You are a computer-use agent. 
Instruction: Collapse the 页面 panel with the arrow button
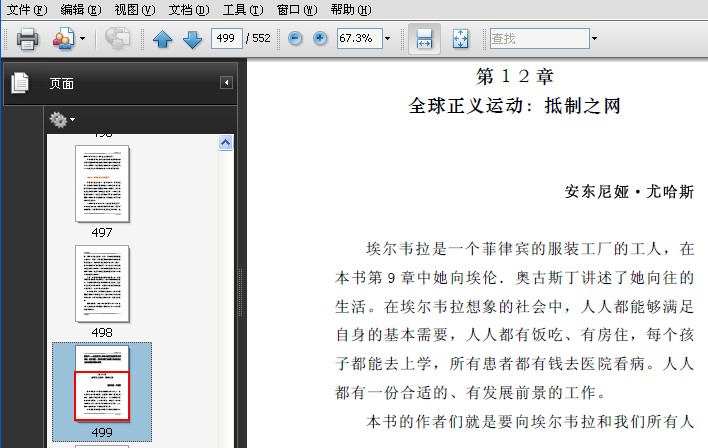pos(226,83)
